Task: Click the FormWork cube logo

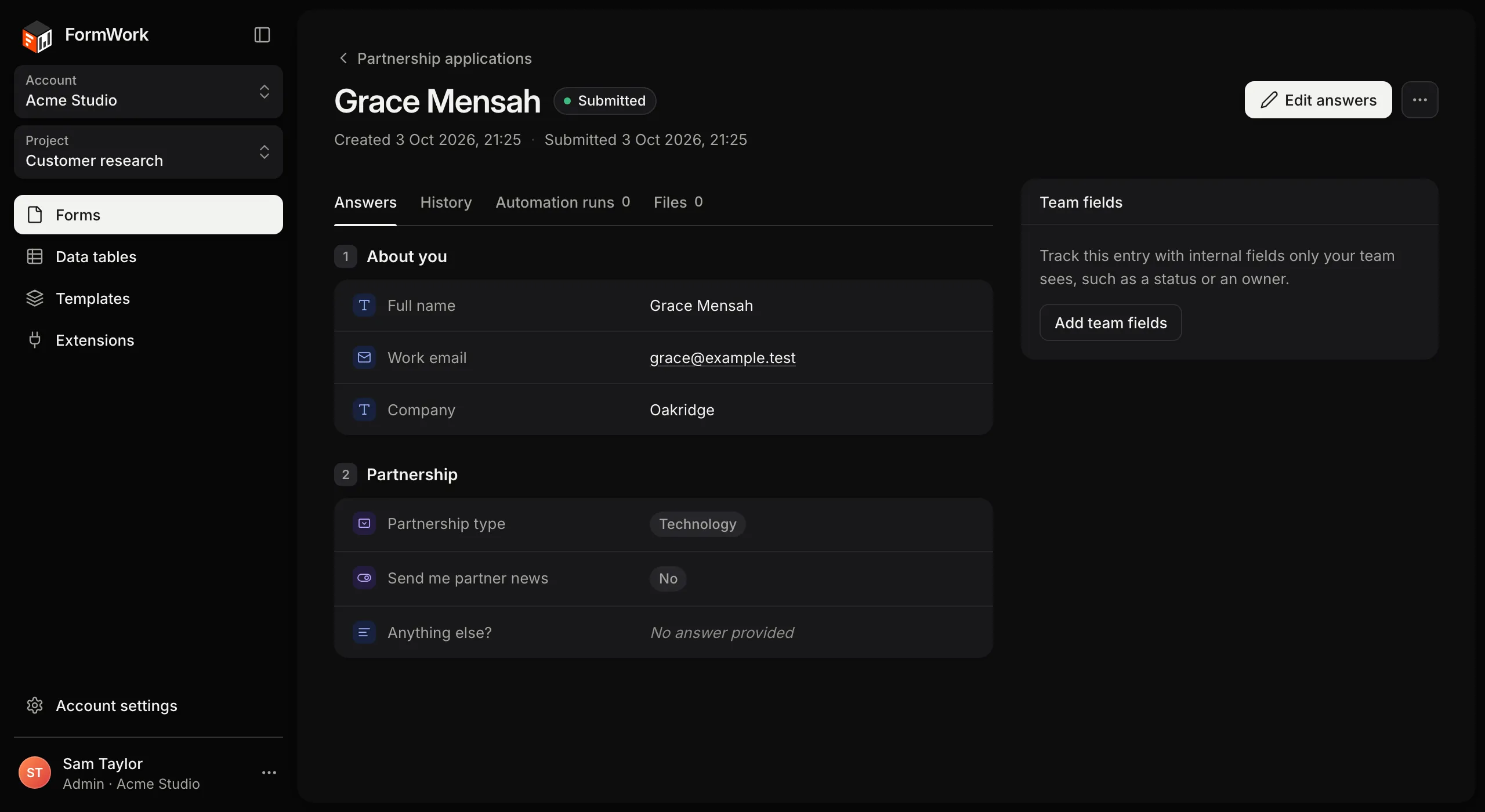Action: [37, 36]
